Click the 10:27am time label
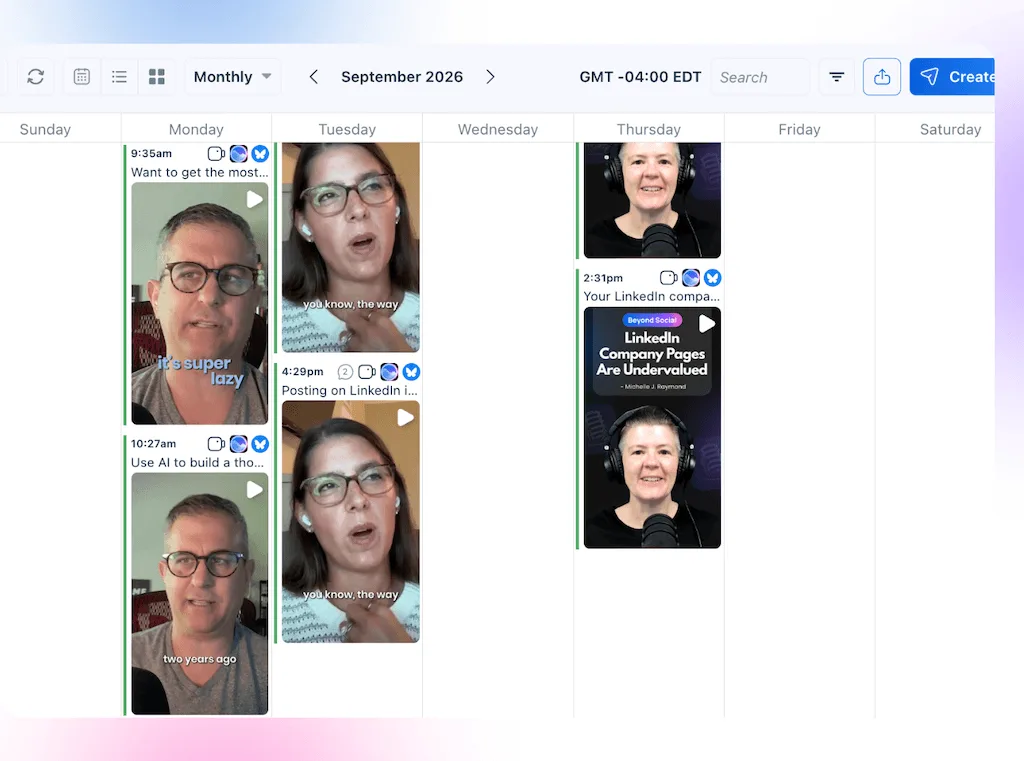Image resolution: width=1024 pixels, height=761 pixels. pos(153,444)
